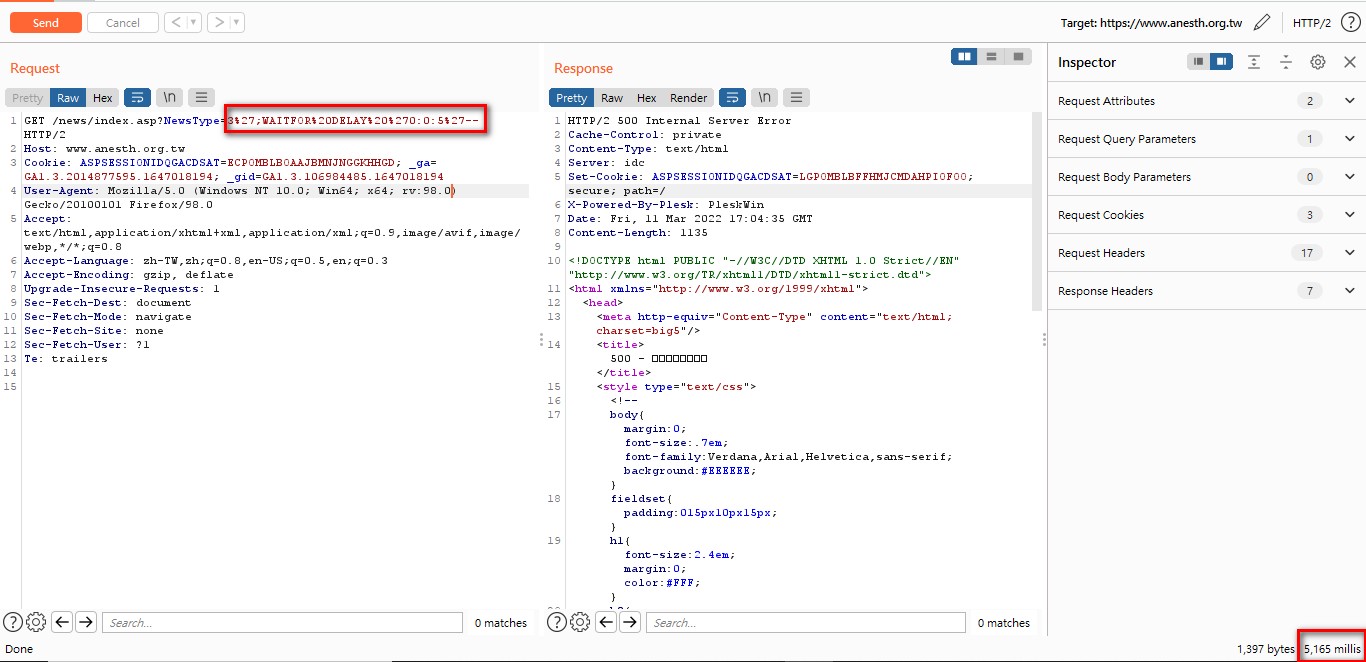The width and height of the screenshot is (1366, 662).
Task: Switch Request view to Raw tab
Action: tap(68, 98)
